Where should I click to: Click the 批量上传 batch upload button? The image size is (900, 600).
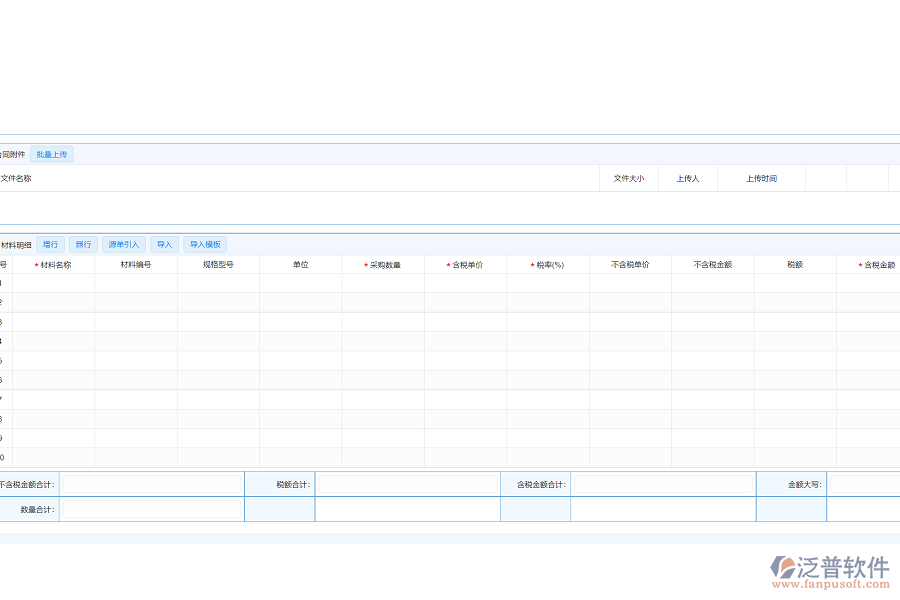[51, 154]
